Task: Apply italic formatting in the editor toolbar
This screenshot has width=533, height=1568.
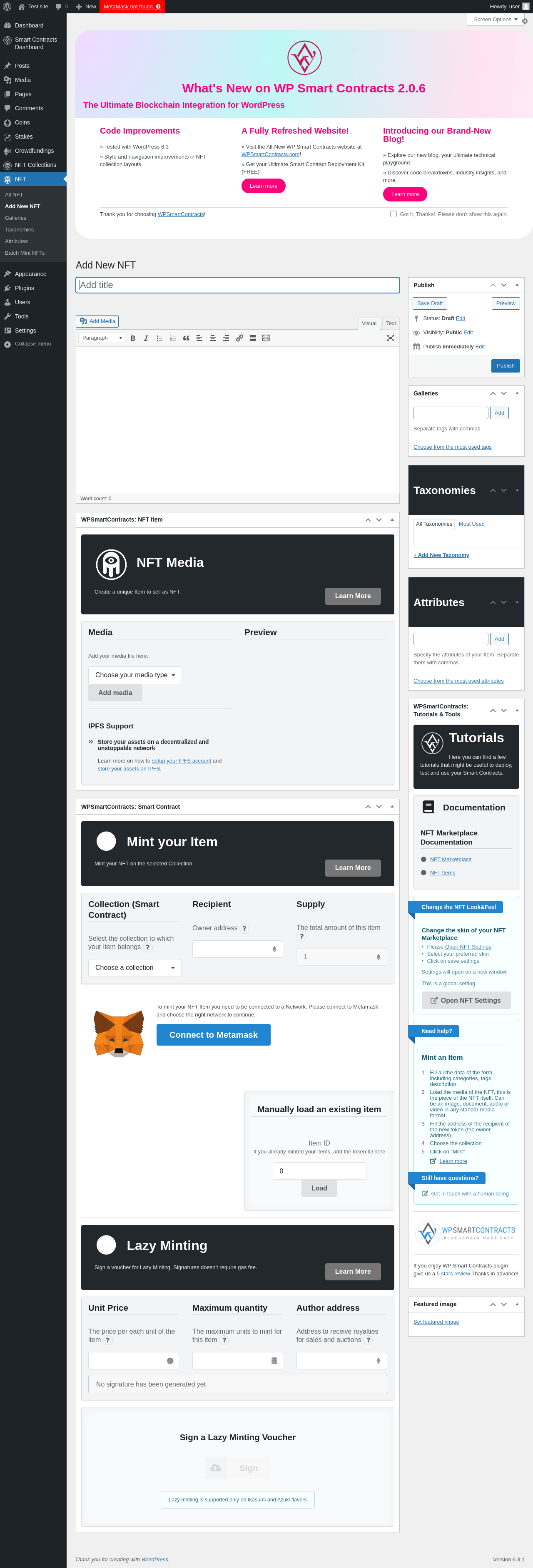Action: click(146, 338)
